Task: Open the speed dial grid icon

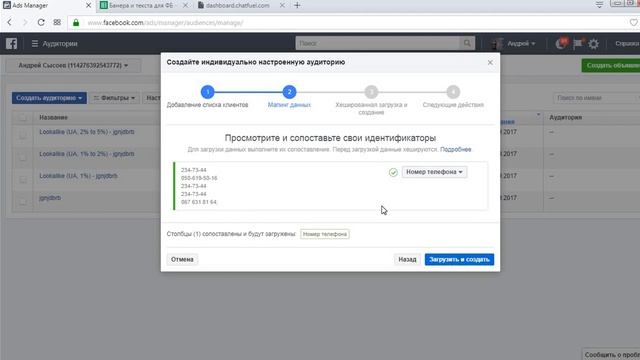Action: click(57, 22)
